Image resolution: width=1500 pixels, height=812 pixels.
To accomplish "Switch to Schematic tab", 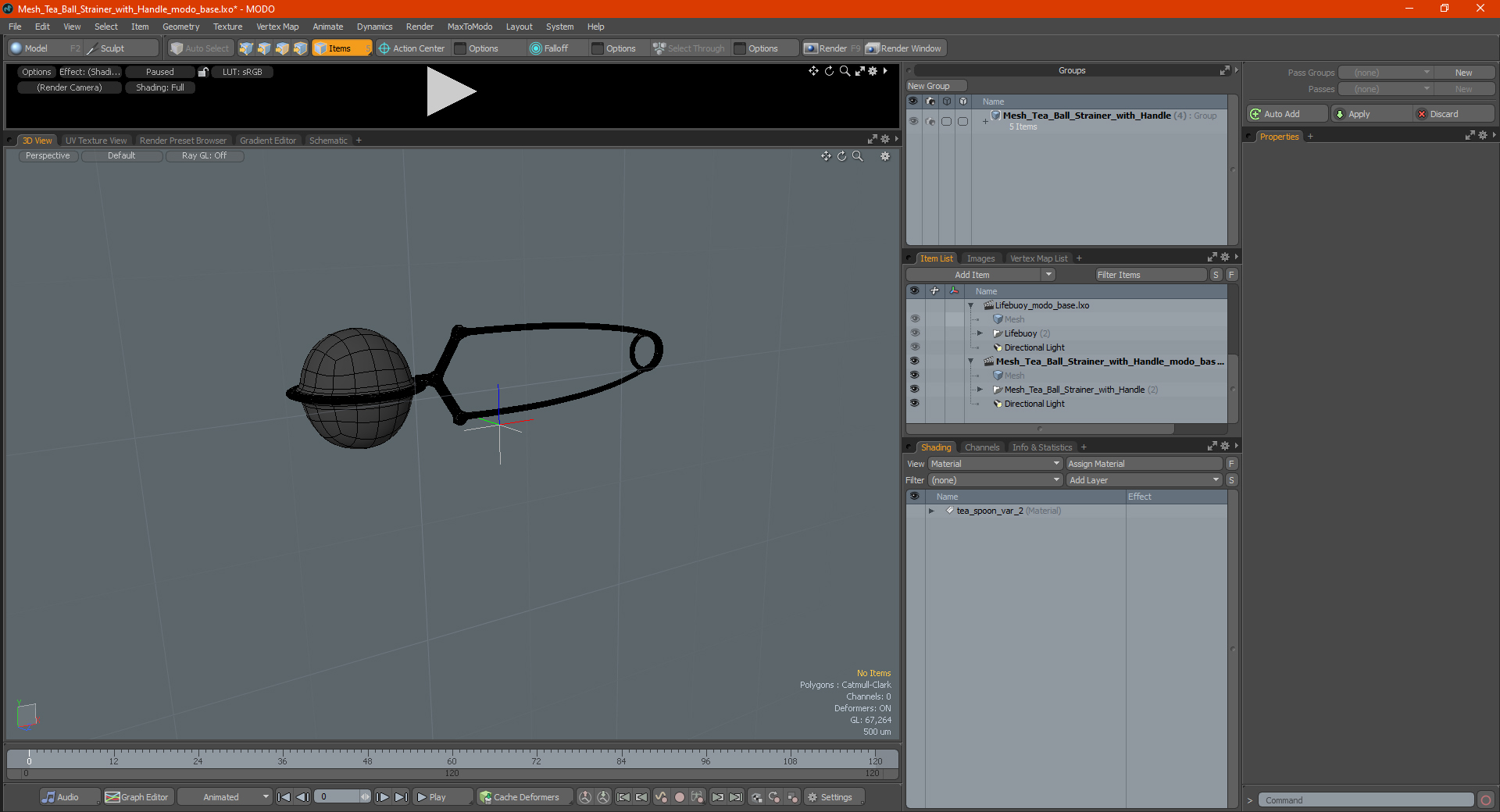I will click(328, 141).
